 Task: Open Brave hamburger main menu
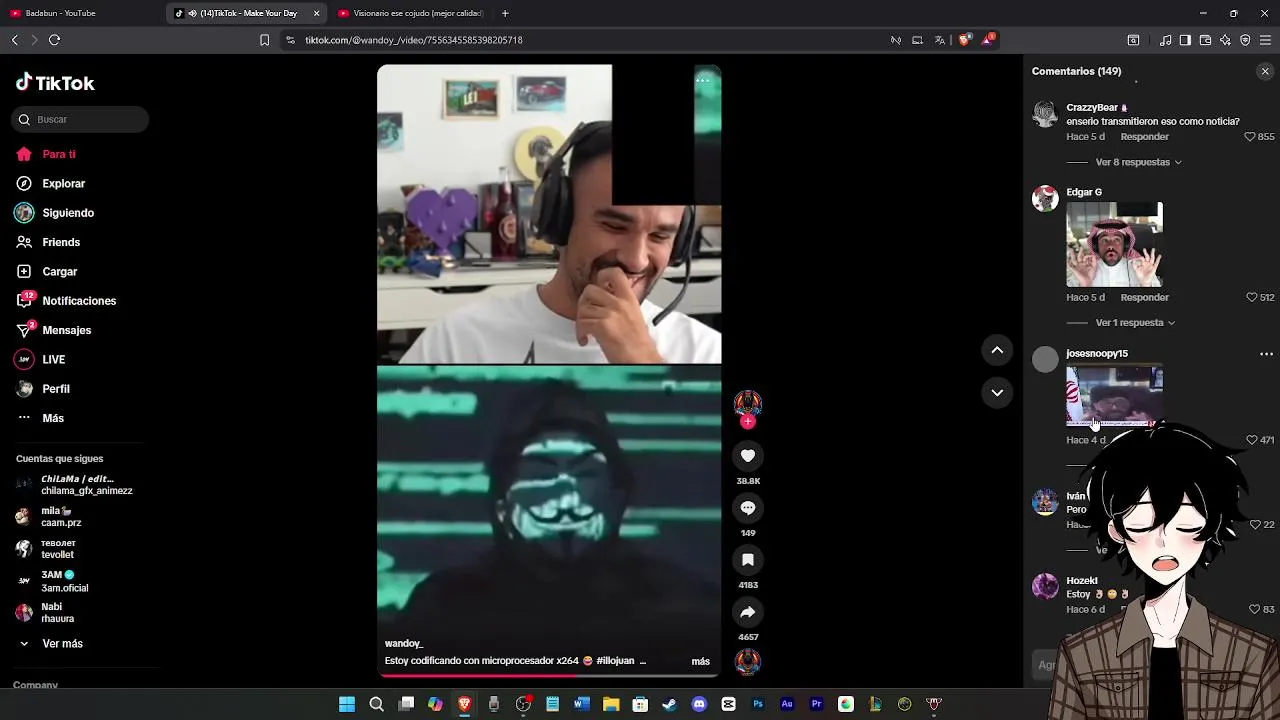[1265, 40]
